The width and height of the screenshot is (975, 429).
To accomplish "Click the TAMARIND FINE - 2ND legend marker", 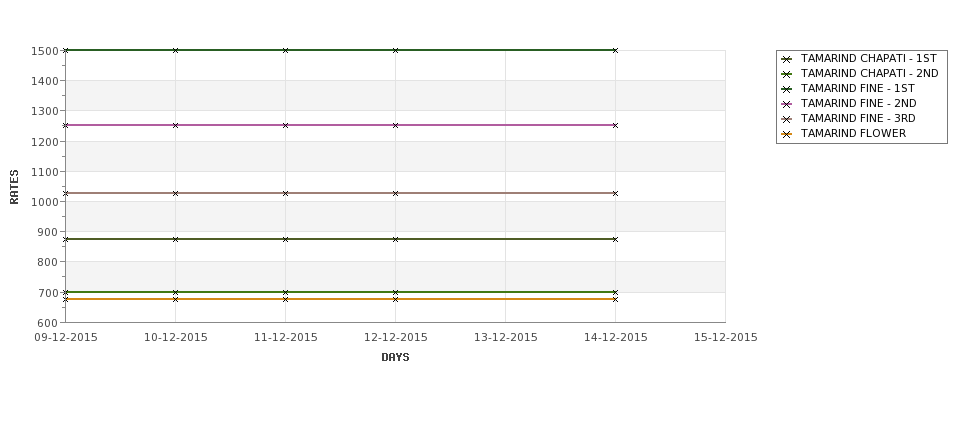I will pos(787,104).
